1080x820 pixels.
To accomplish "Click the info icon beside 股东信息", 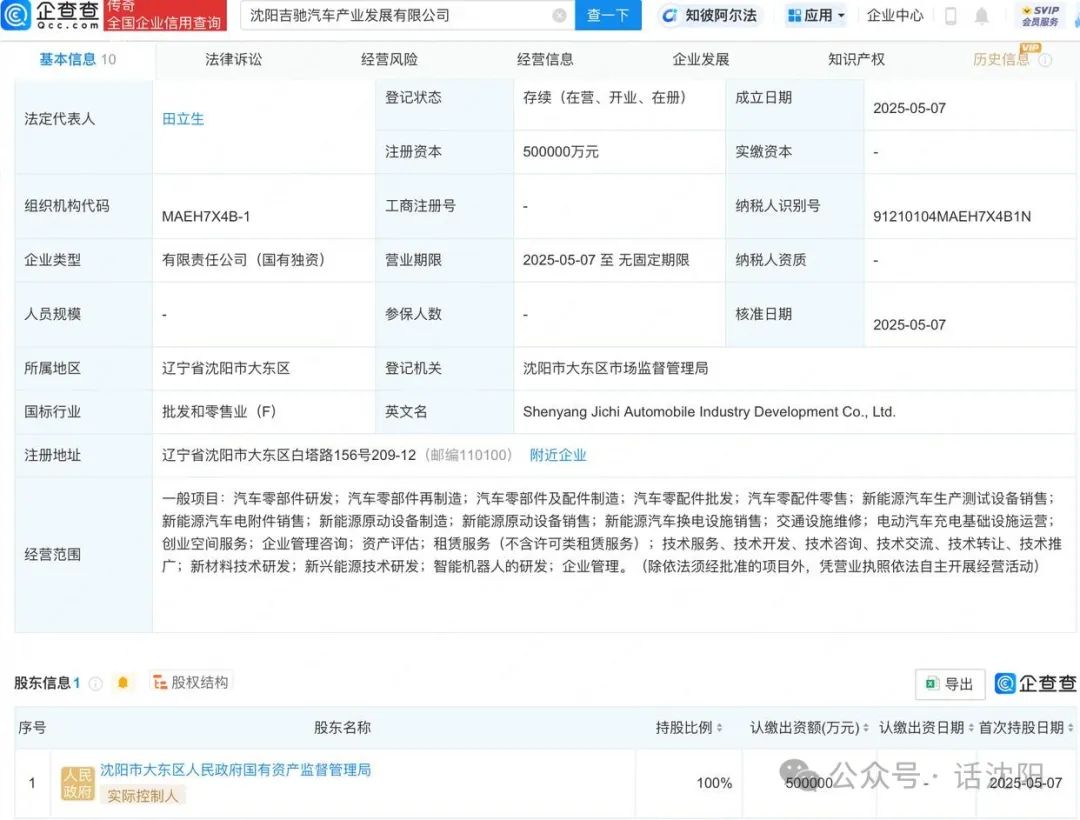I will 96,683.
